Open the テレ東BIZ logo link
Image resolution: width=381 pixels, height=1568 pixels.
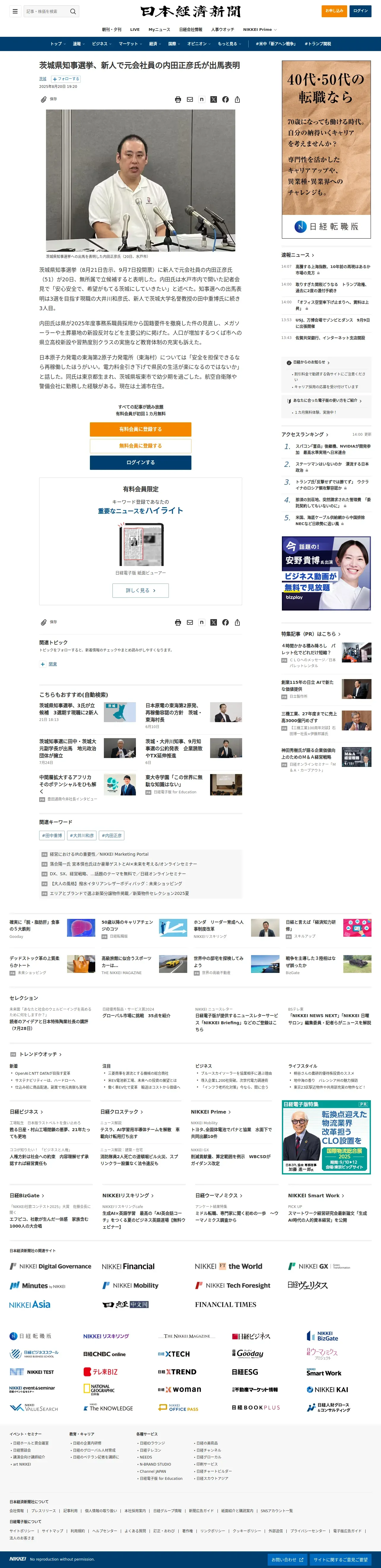[x=101, y=1372]
